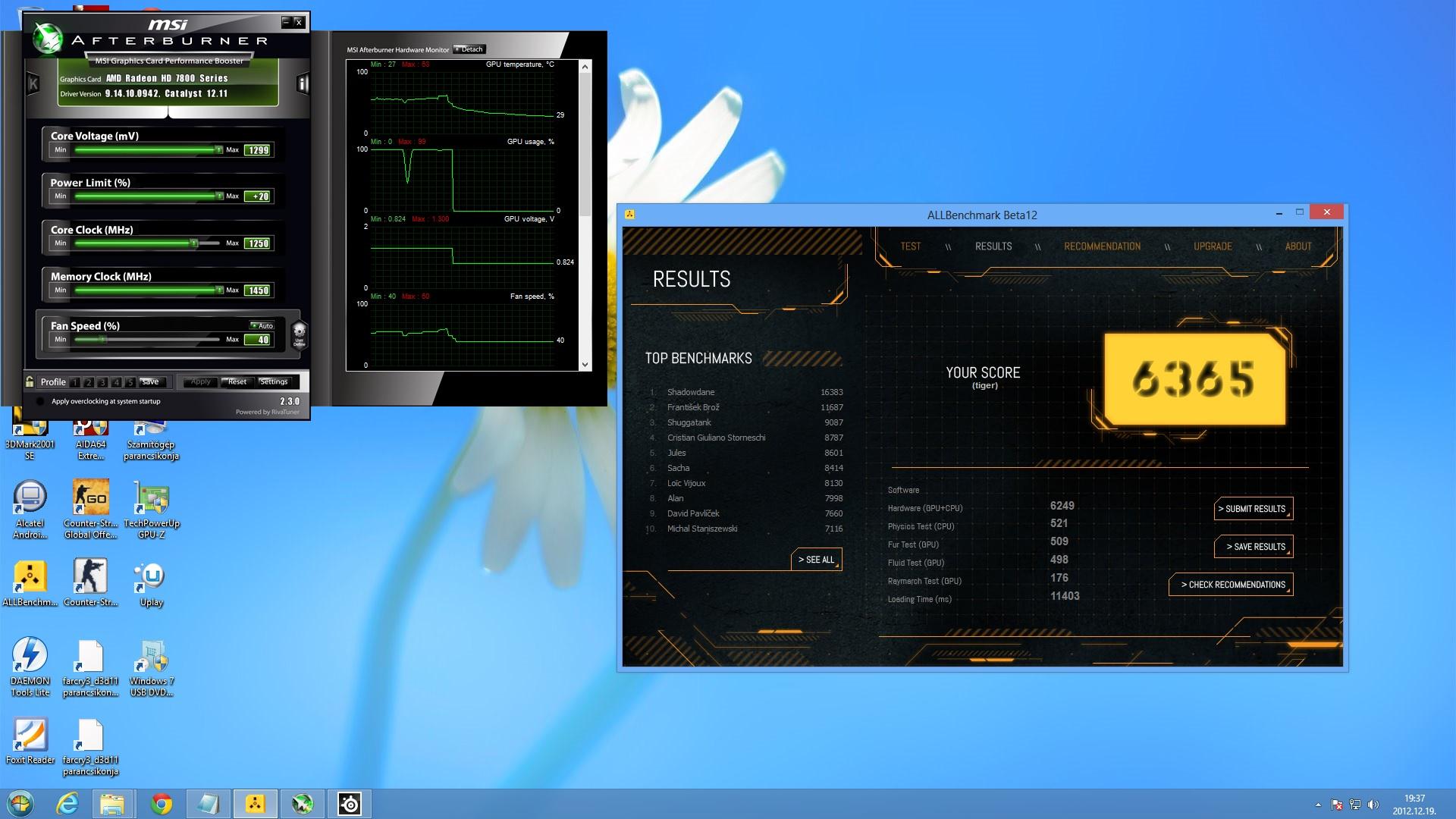The width and height of the screenshot is (1456, 819).
Task: Open Afterburner Settings
Action: point(274,381)
